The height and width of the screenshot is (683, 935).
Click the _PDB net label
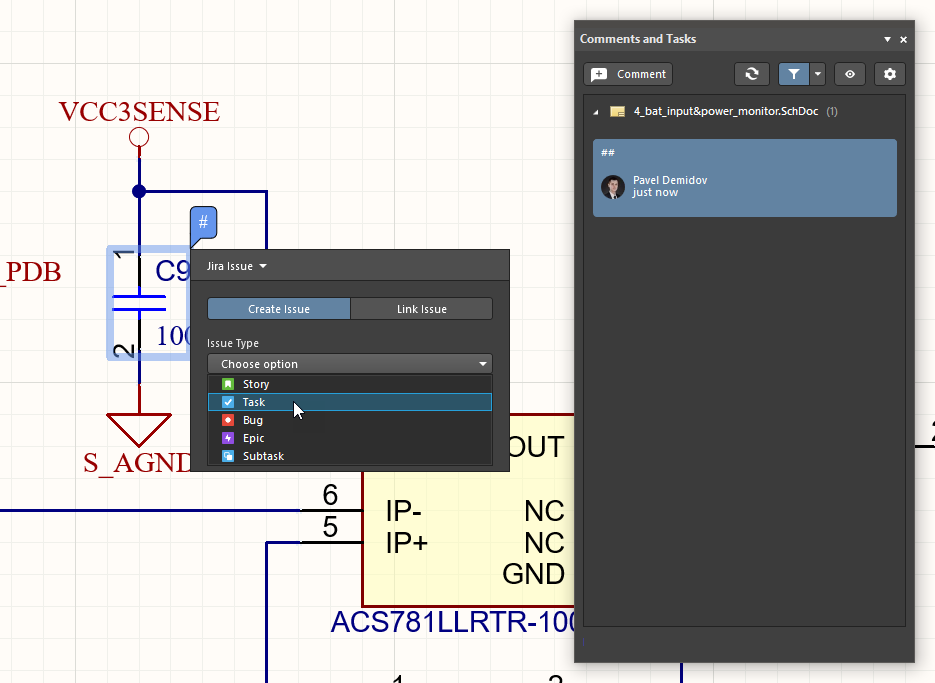coord(30,272)
